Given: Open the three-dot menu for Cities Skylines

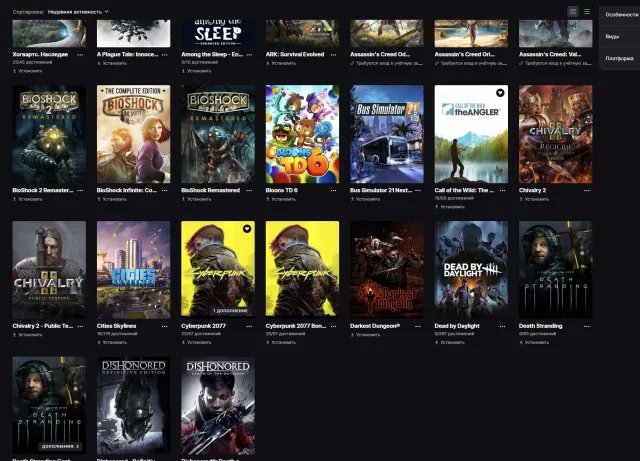Looking at the screenshot, I should pyautogui.click(x=164, y=326).
